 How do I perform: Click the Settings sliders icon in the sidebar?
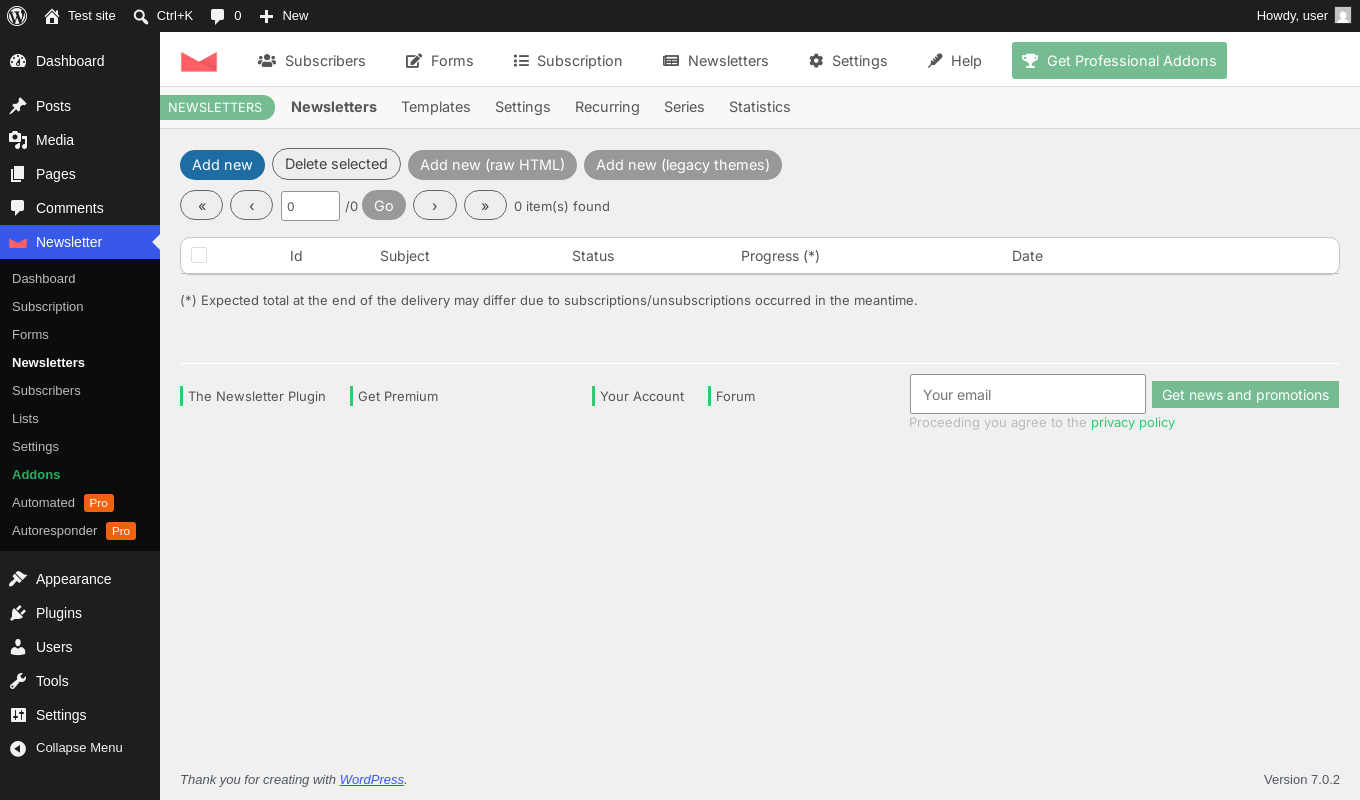18,715
